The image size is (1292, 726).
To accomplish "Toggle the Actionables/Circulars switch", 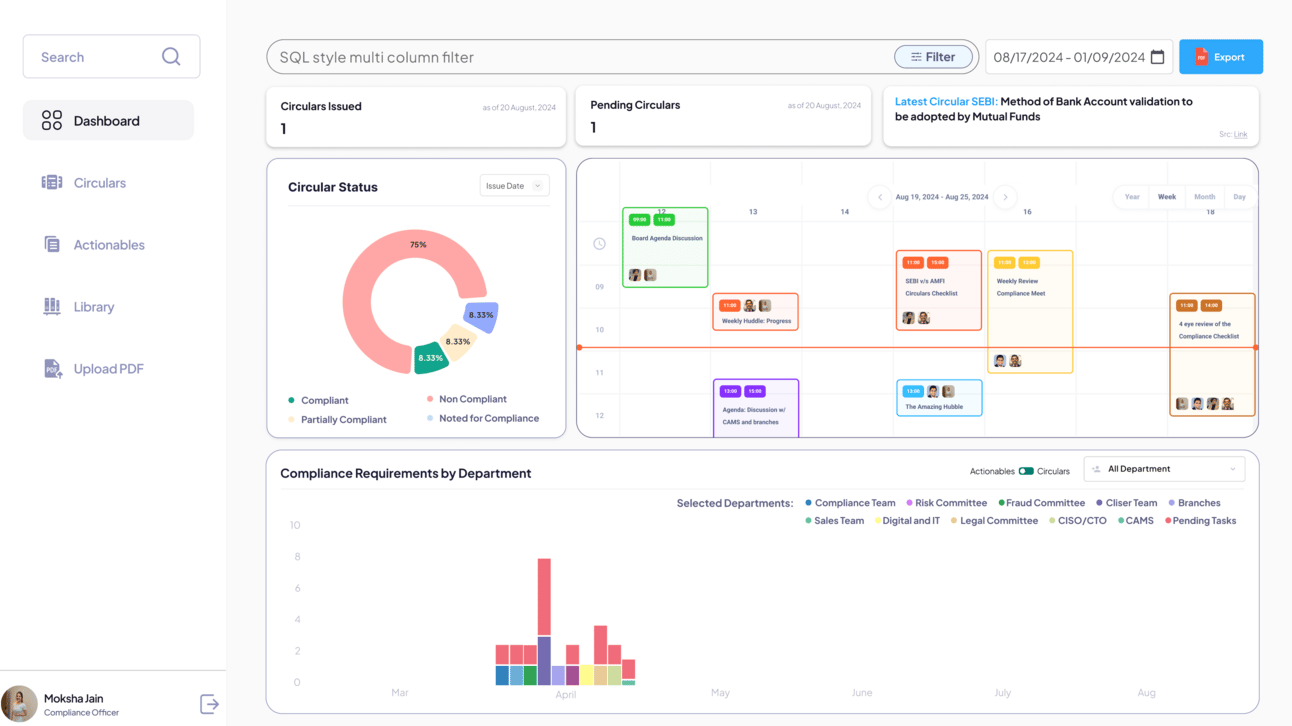I will [x=1026, y=471].
